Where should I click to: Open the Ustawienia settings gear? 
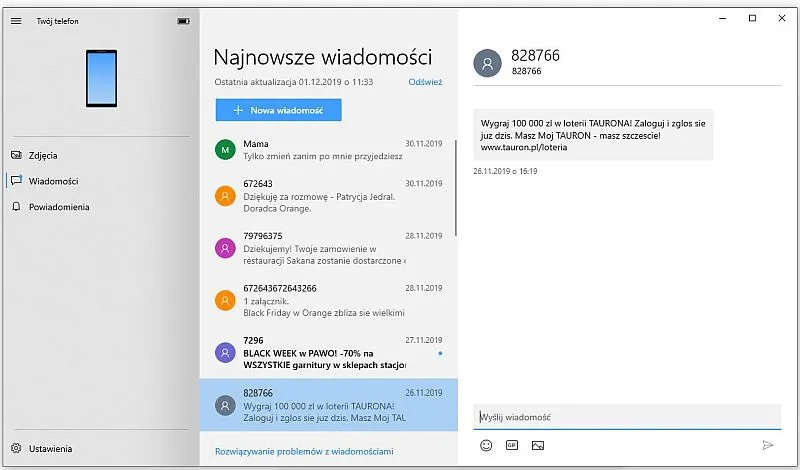click(17, 449)
